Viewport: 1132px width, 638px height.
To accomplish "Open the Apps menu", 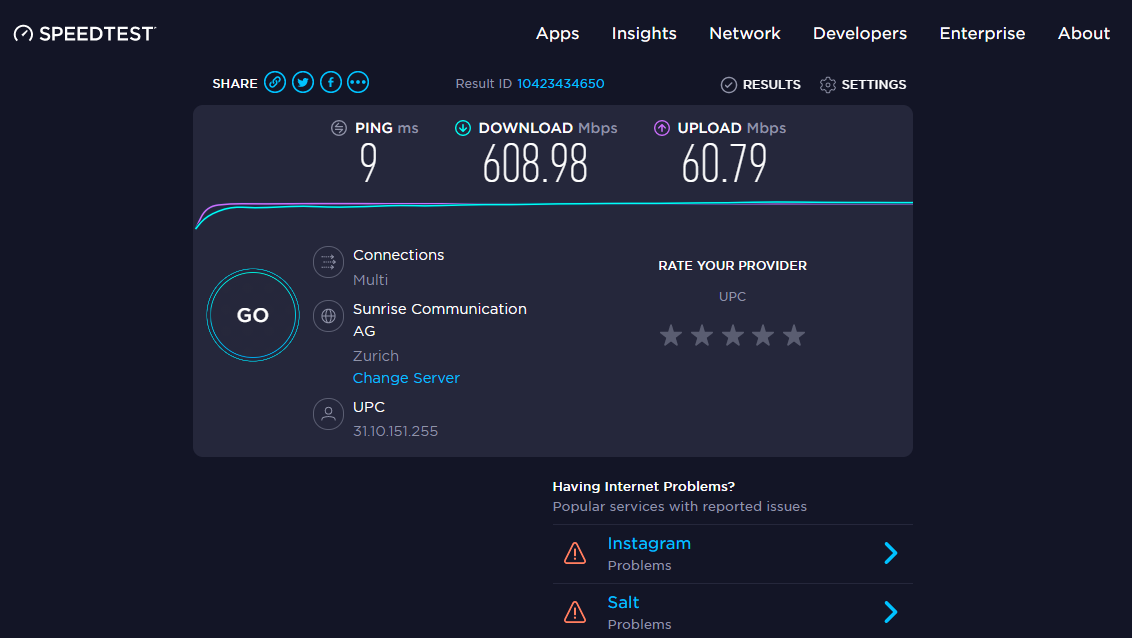I will pyautogui.click(x=557, y=33).
